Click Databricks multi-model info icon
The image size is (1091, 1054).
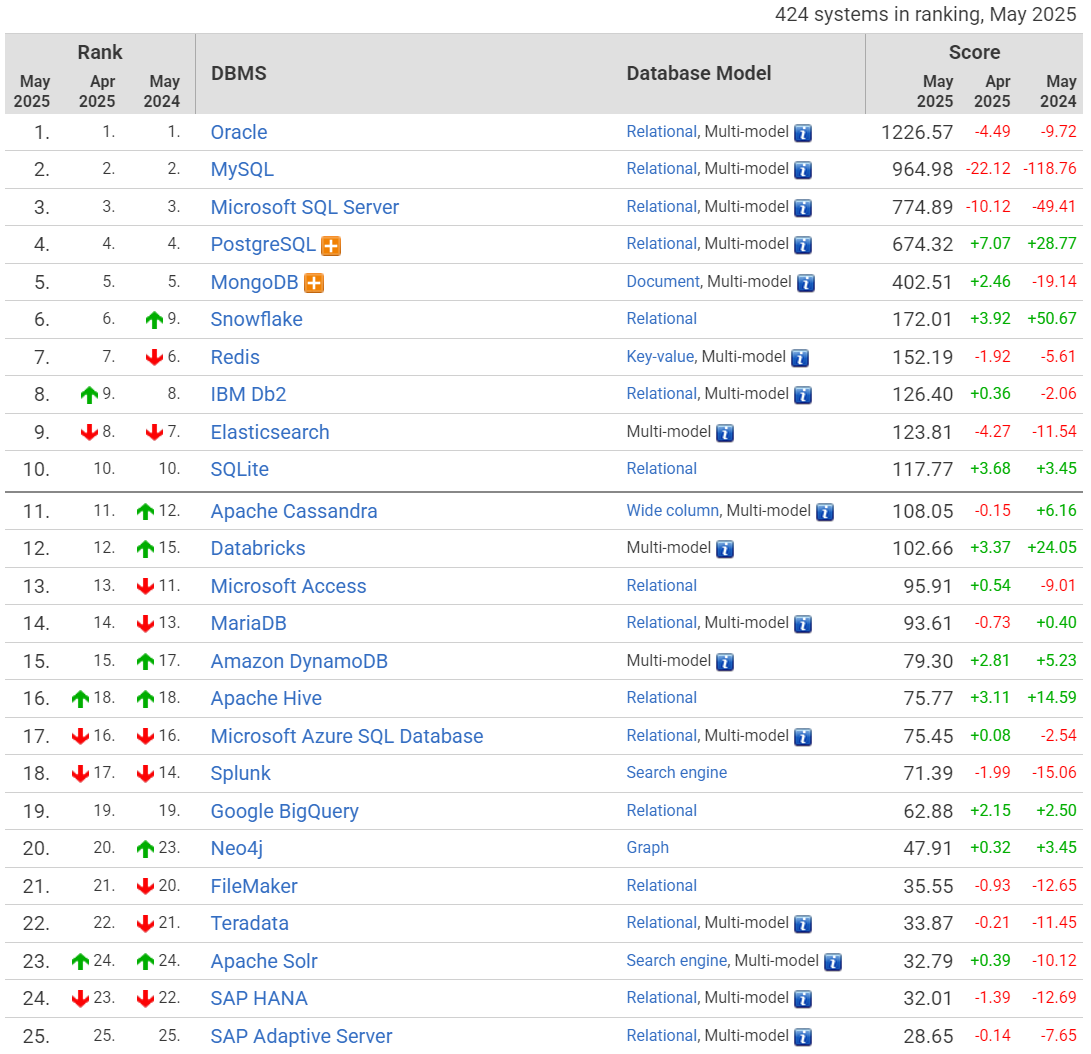click(x=725, y=550)
